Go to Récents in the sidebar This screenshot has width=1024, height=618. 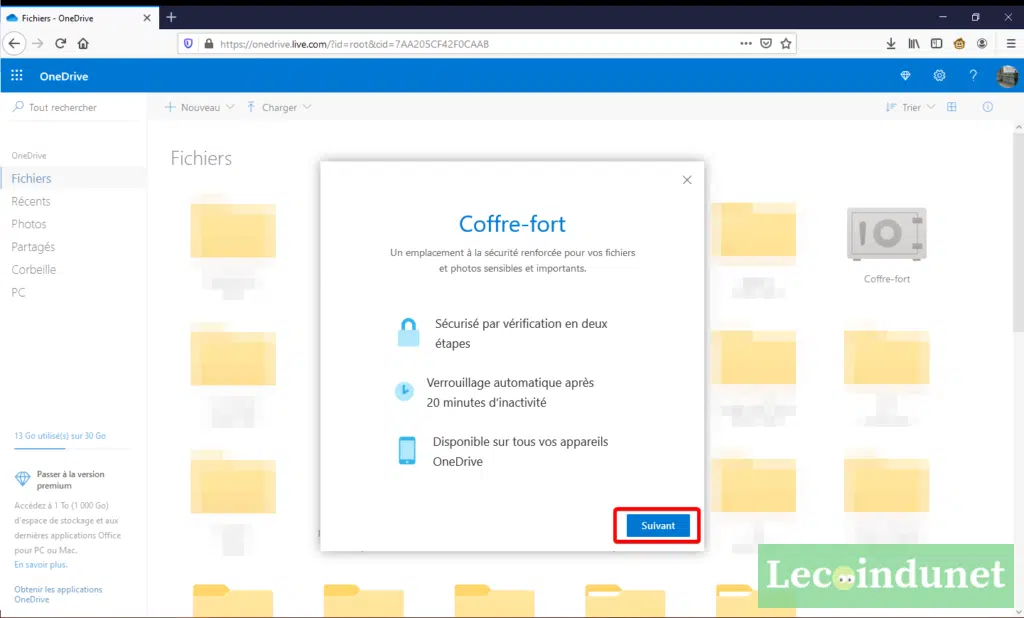coord(31,201)
